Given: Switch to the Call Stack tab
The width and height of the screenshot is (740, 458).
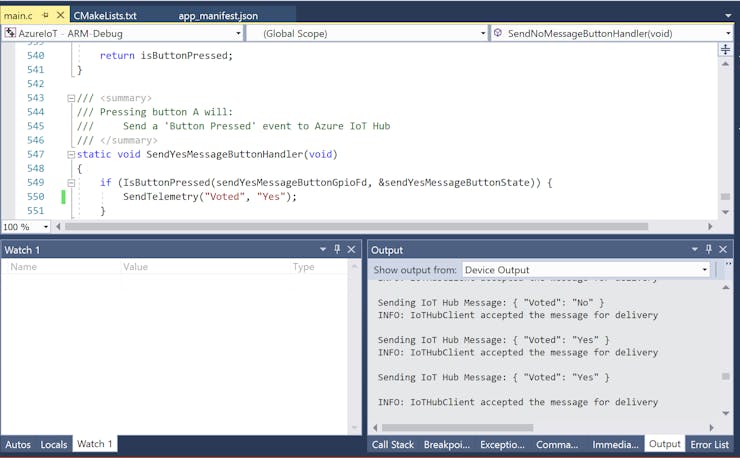Looking at the screenshot, I should click(x=393, y=444).
